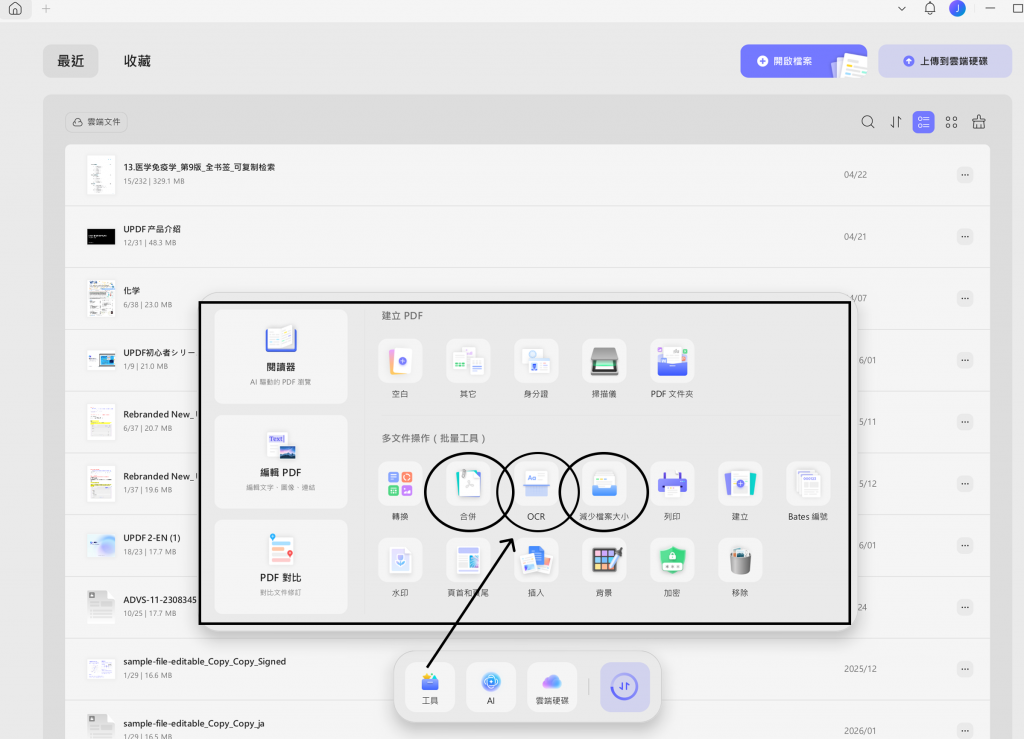Open 雲端硬碟 cloud drive from bottom dock

552,687
